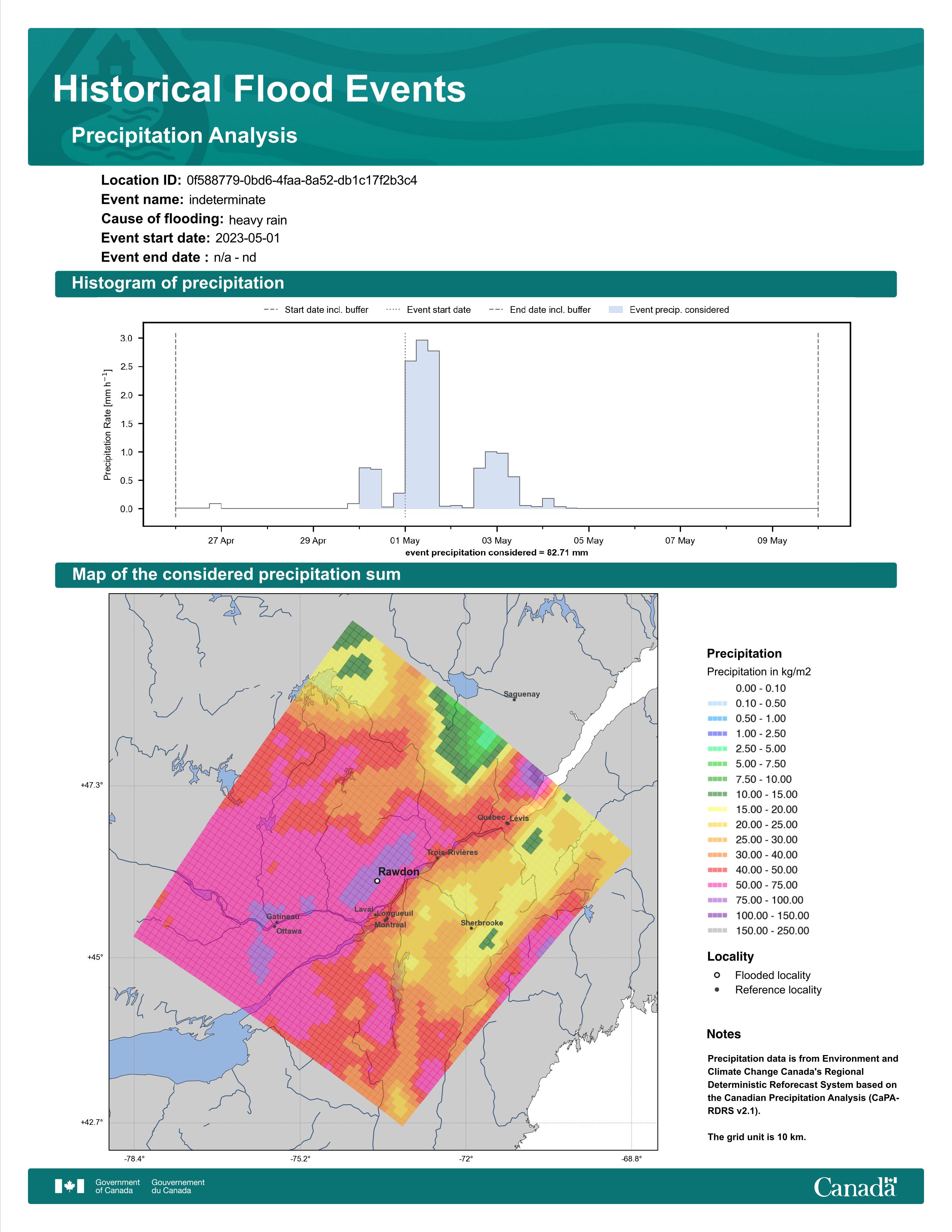Image resolution: width=952 pixels, height=1232 pixels.
Task: Click the Montréal label on the map
Action: tap(390, 925)
